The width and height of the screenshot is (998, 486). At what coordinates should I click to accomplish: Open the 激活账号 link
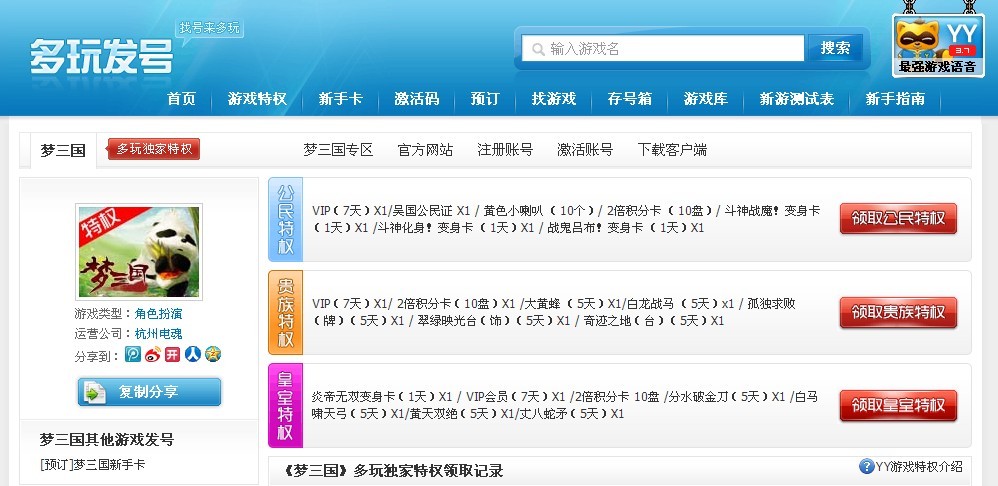(585, 150)
